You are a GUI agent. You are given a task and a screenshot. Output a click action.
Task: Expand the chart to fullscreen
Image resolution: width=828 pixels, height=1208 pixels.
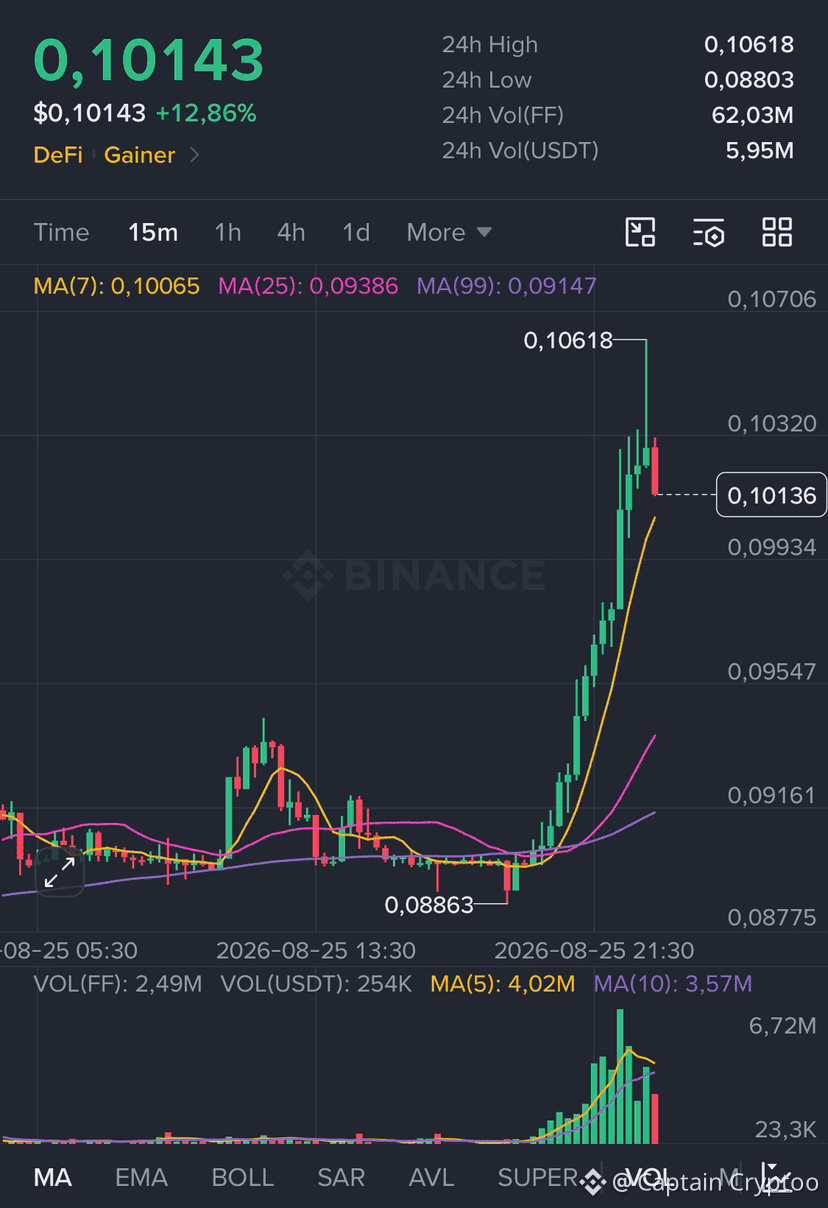60,872
